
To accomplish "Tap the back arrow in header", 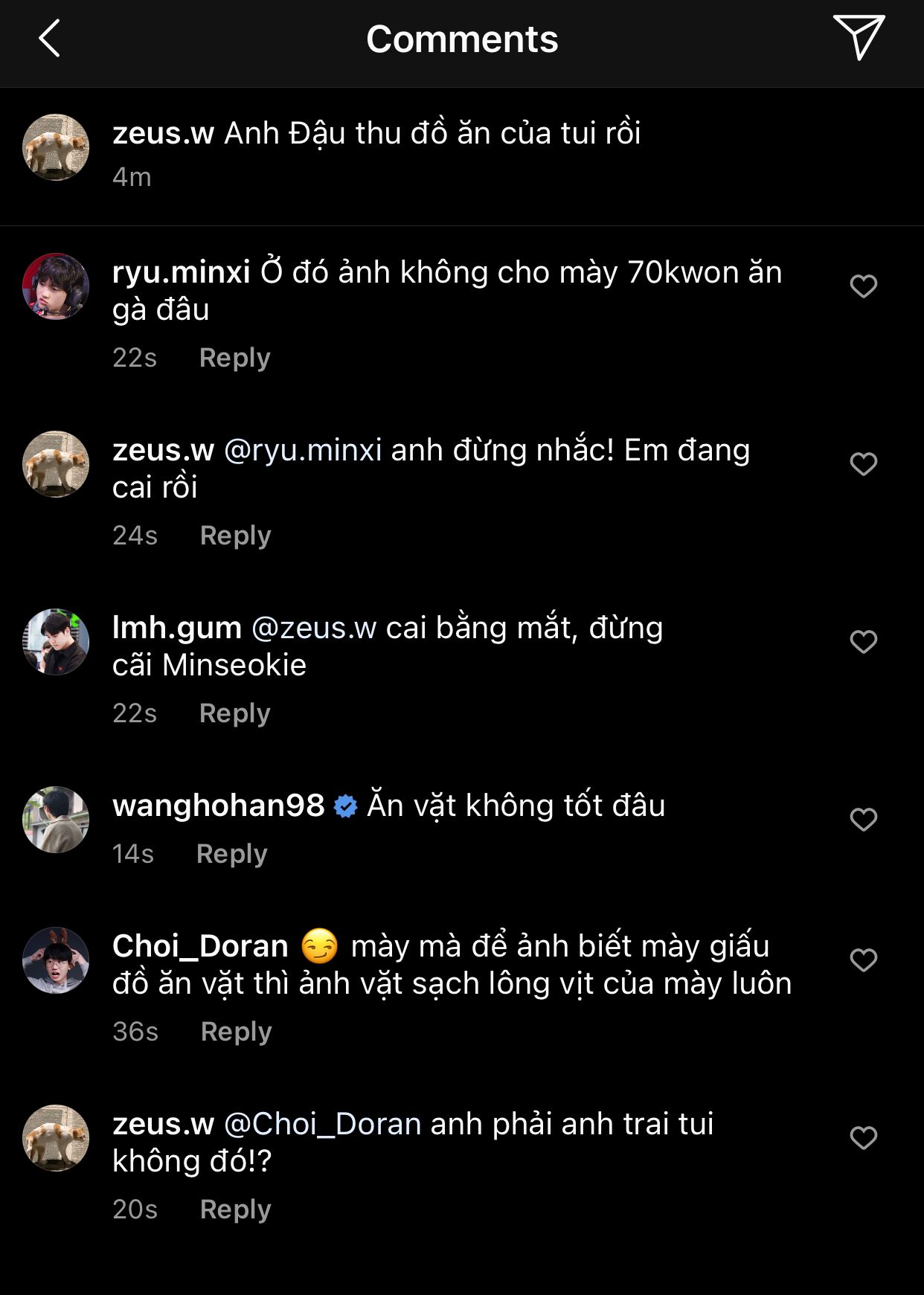I will tap(49, 39).
